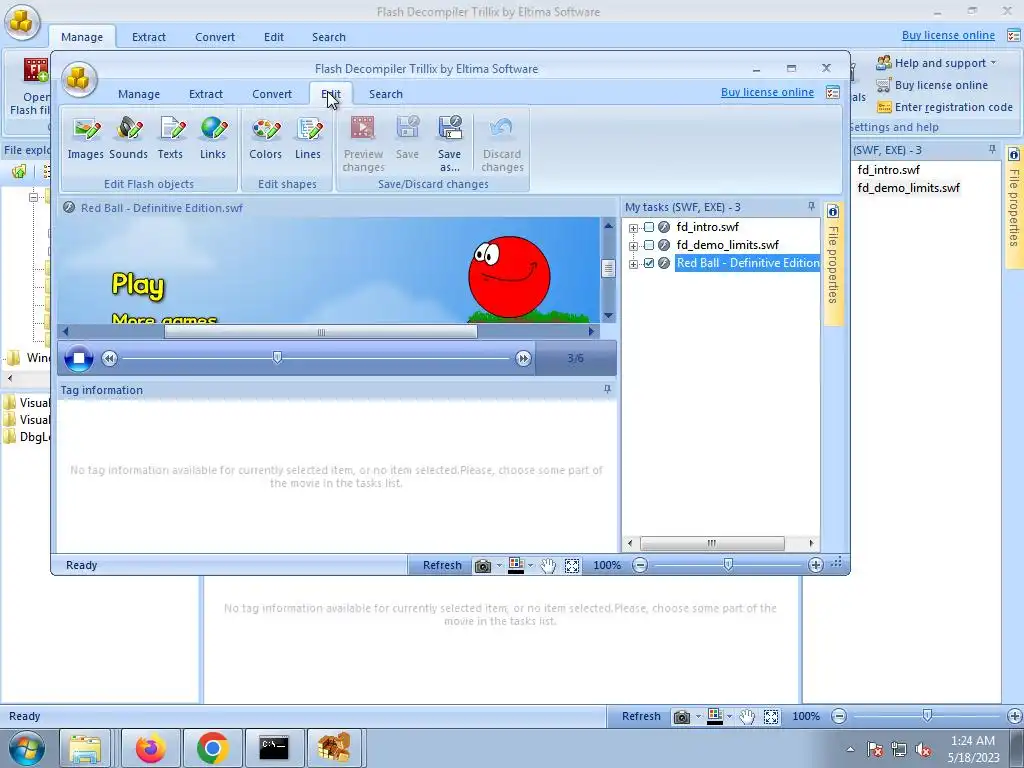1024x768 pixels.
Task: Expand the fd_intro.swf tree node
Action: [x=633, y=228]
